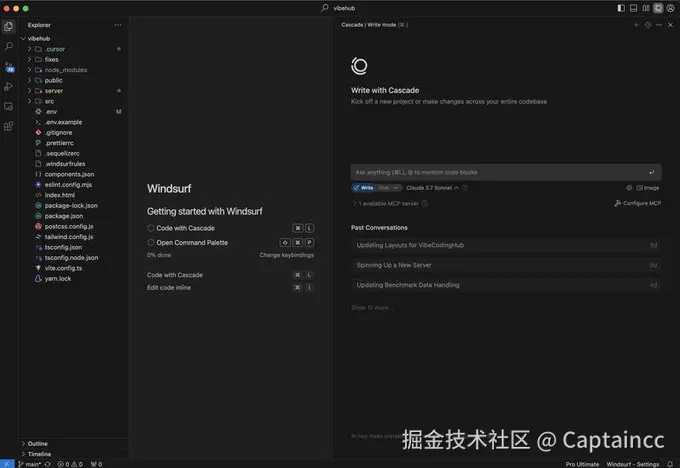Open the Explorer more actions ellipsis
The width and height of the screenshot is (680, 468).
coord(118,25)
